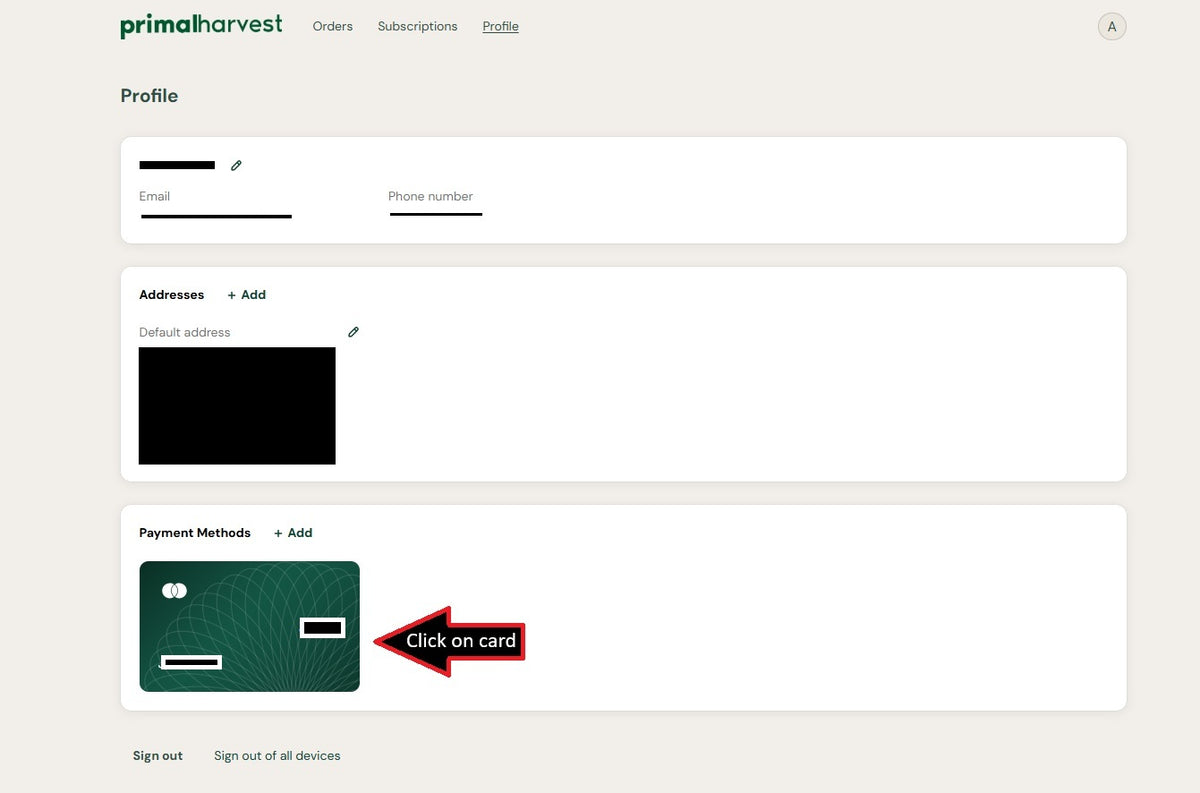Click the Phone number label

click(x=430, y=196)
